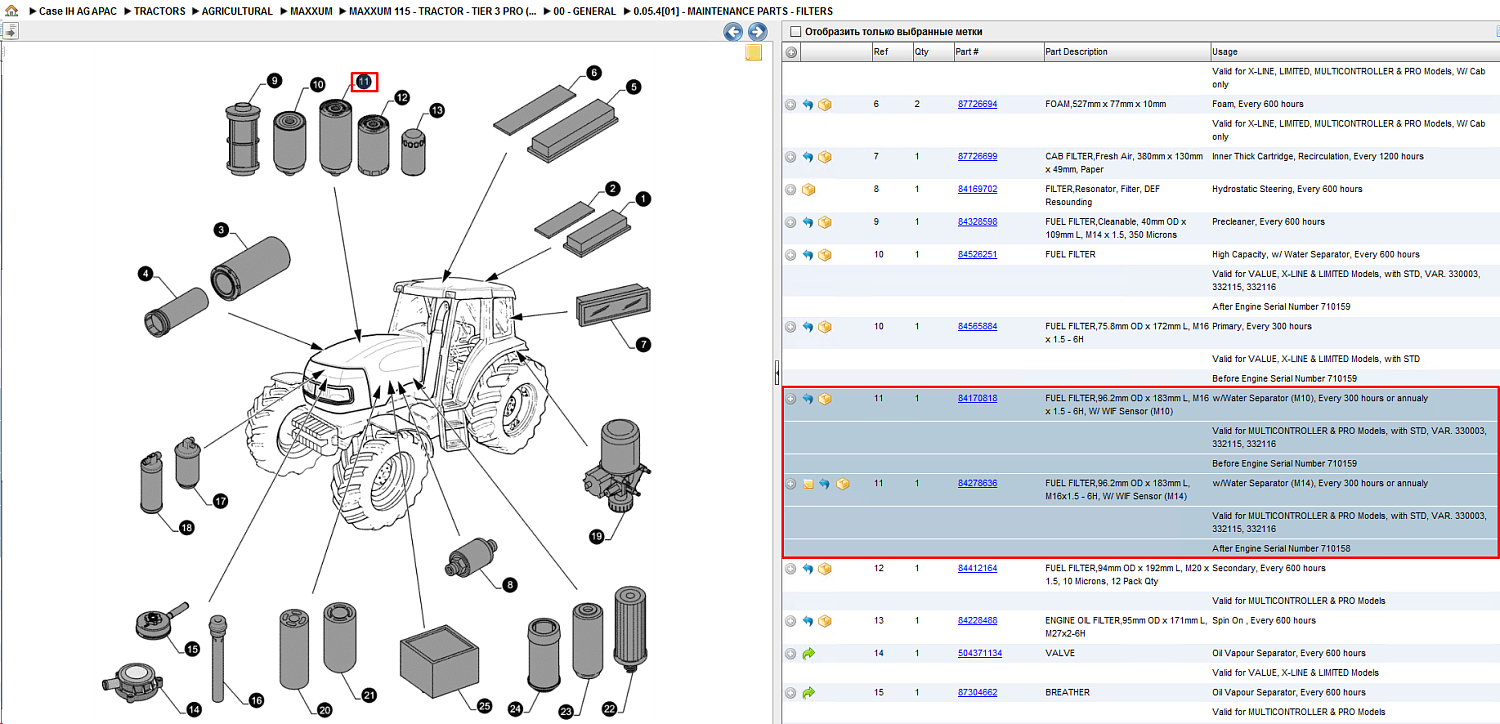Click the package icon for part 84169702
This screenshot has height=724, width=1500.
click(x=808, y=189)
